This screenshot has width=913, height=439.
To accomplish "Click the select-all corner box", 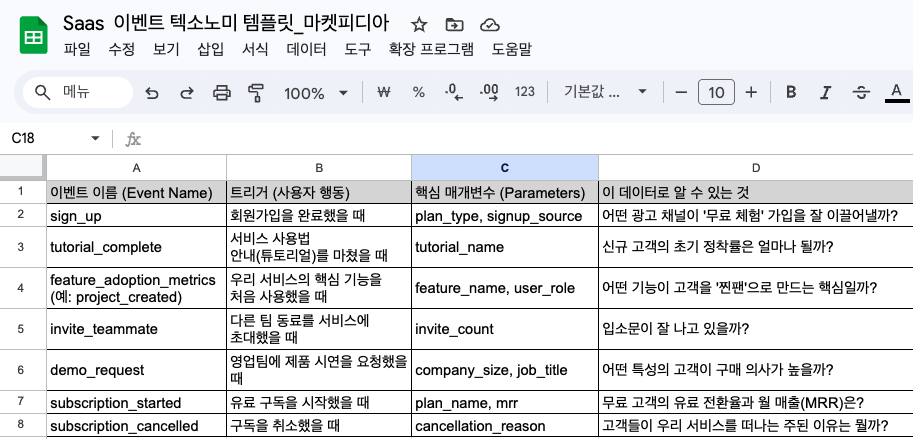I will click(x=22, y=168).
